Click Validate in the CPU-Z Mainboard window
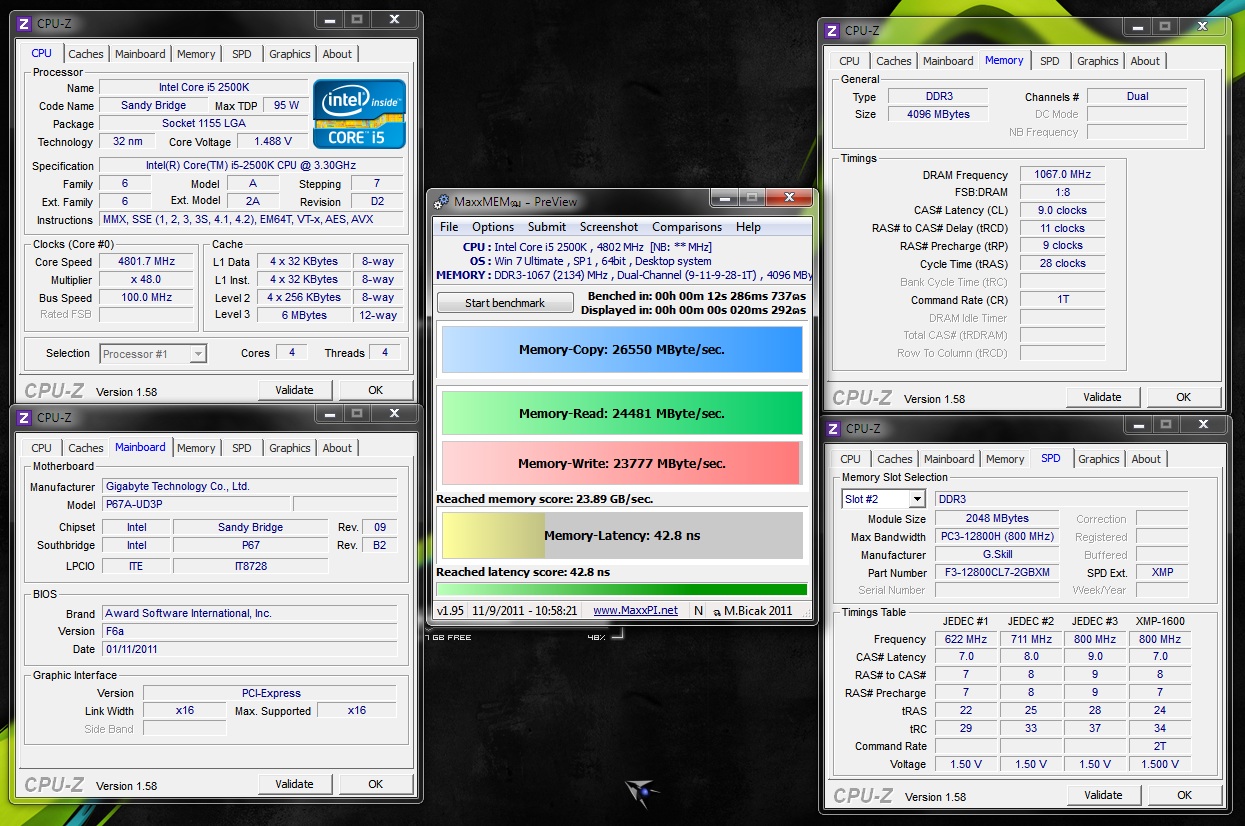 coord(295,784)
